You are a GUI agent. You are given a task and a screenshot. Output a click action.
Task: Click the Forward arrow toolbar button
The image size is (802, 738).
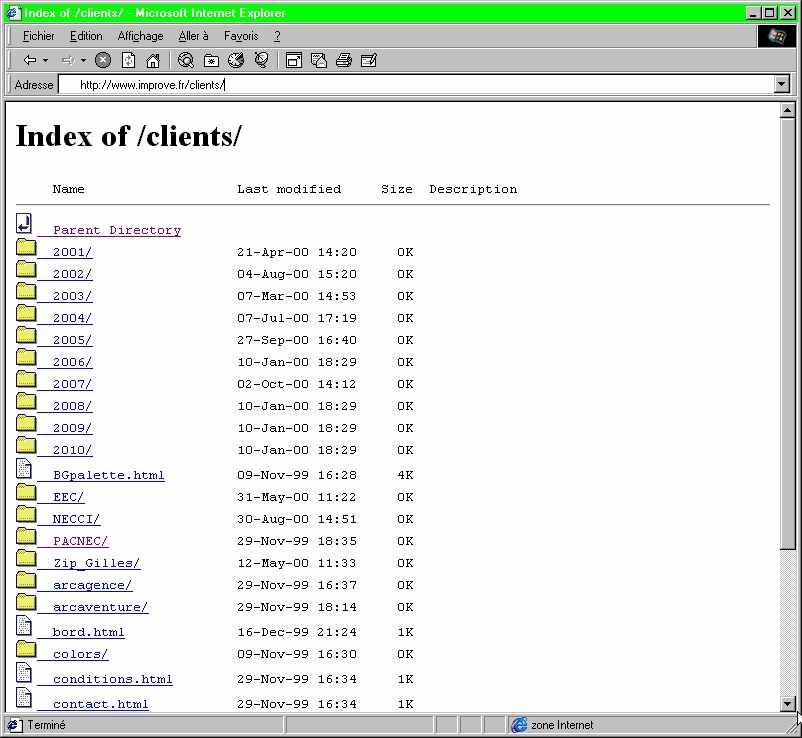tap(68, 60)
